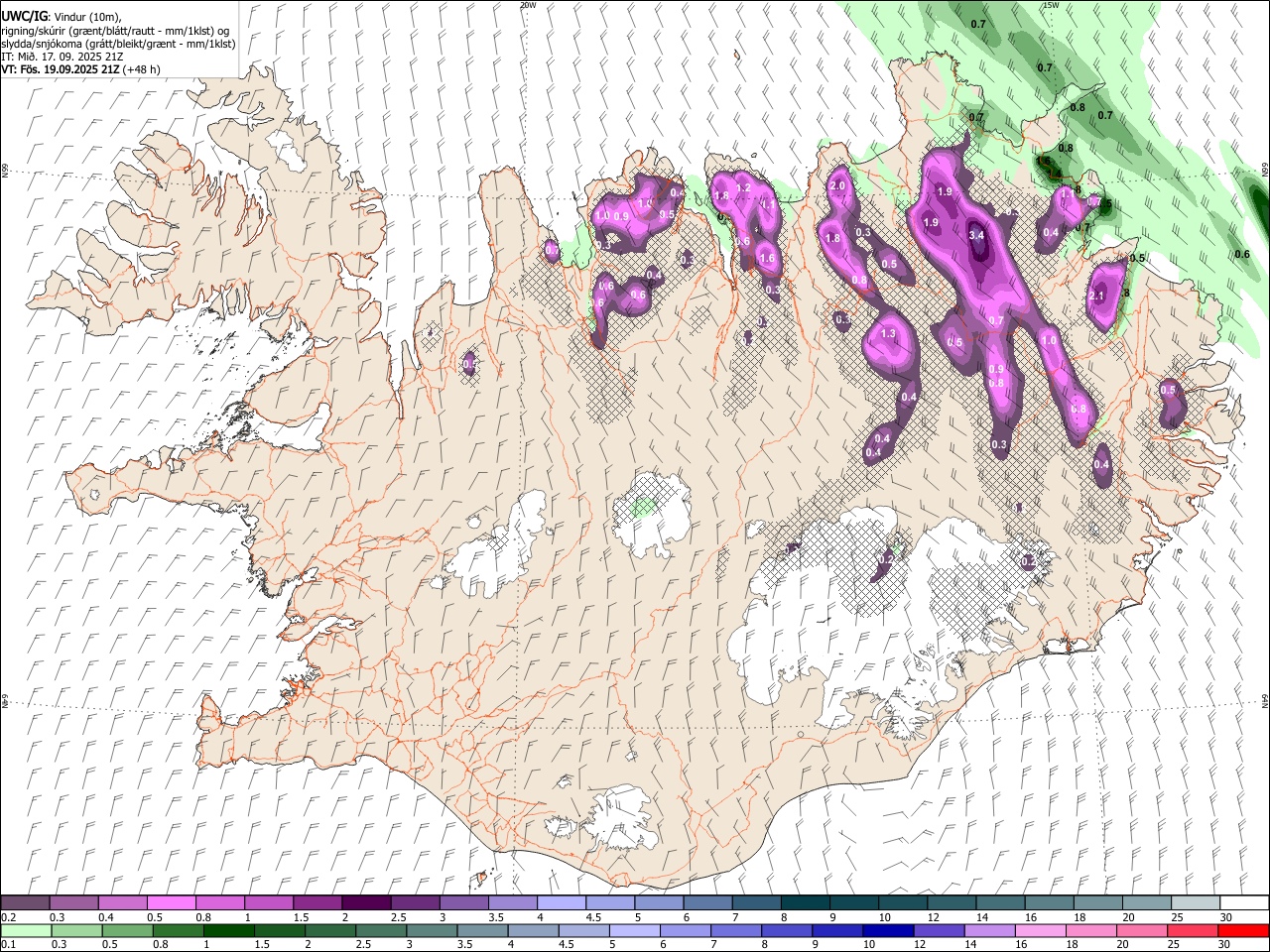The image size is (1270, 952).
Task: Click the snowfall value '1.3'
Action: pyautogui.click(x=888, y=334)
